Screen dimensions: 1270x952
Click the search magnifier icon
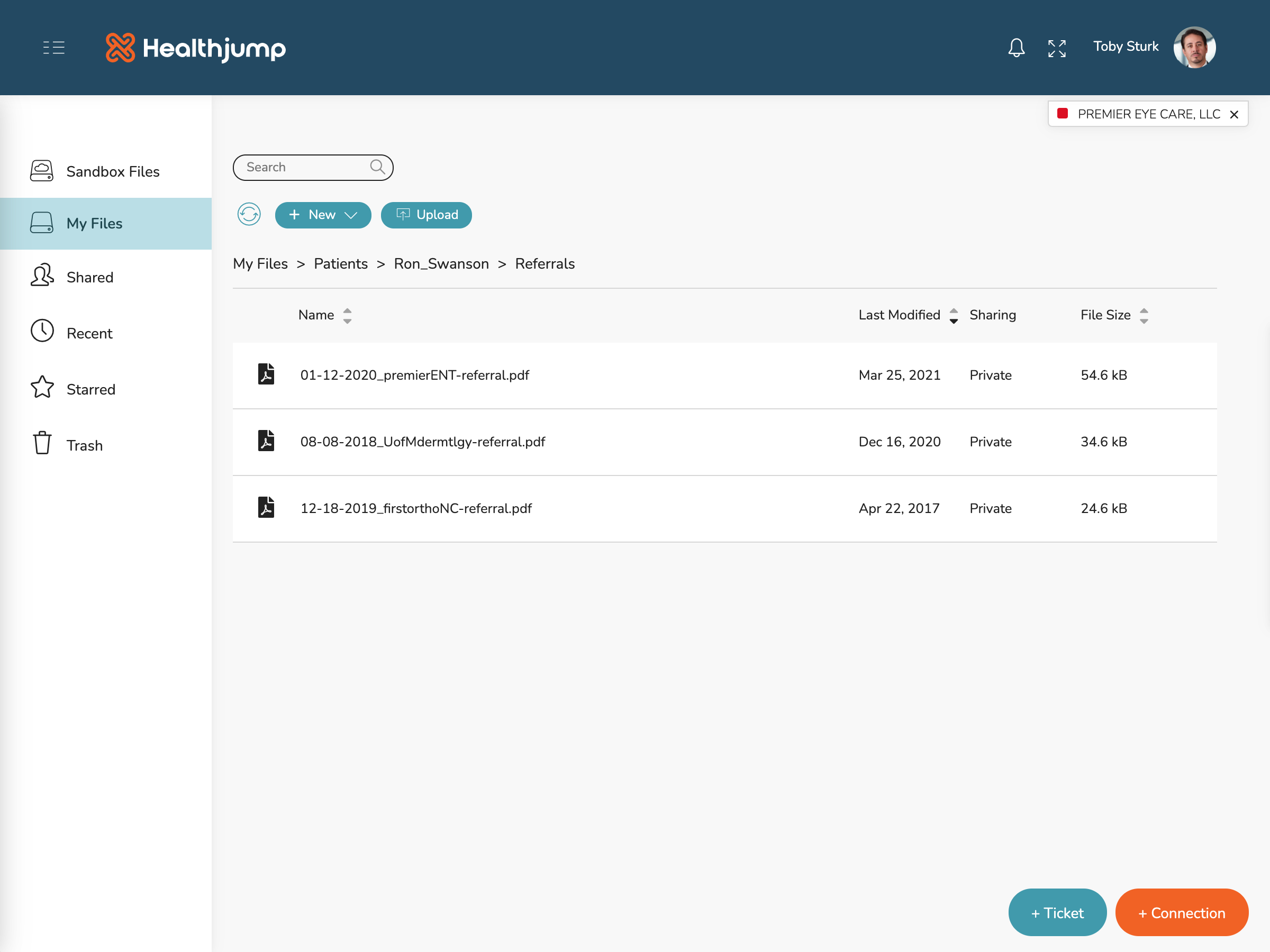[377, 167]
